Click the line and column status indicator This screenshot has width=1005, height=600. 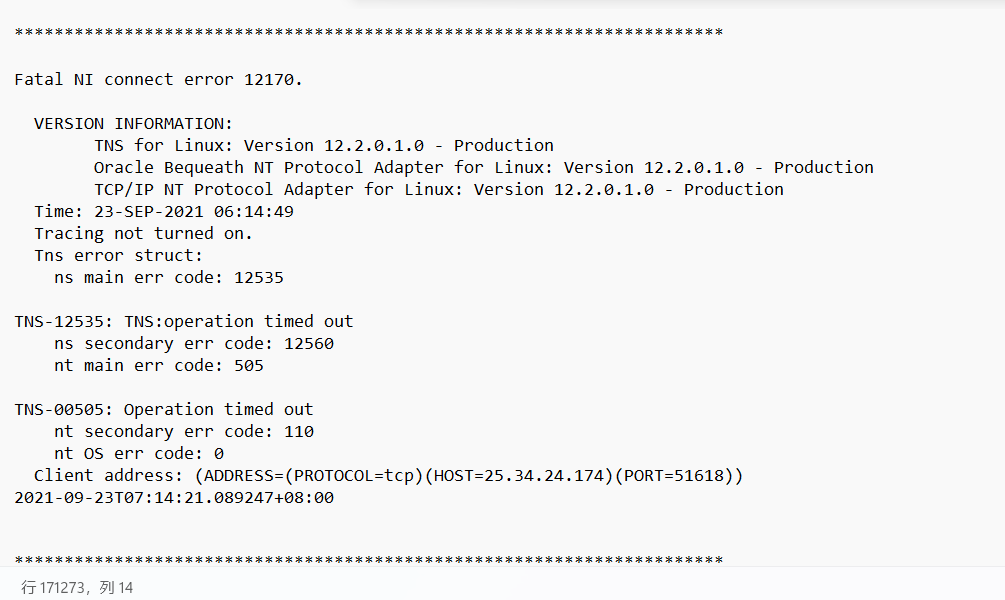coord(77,587)
